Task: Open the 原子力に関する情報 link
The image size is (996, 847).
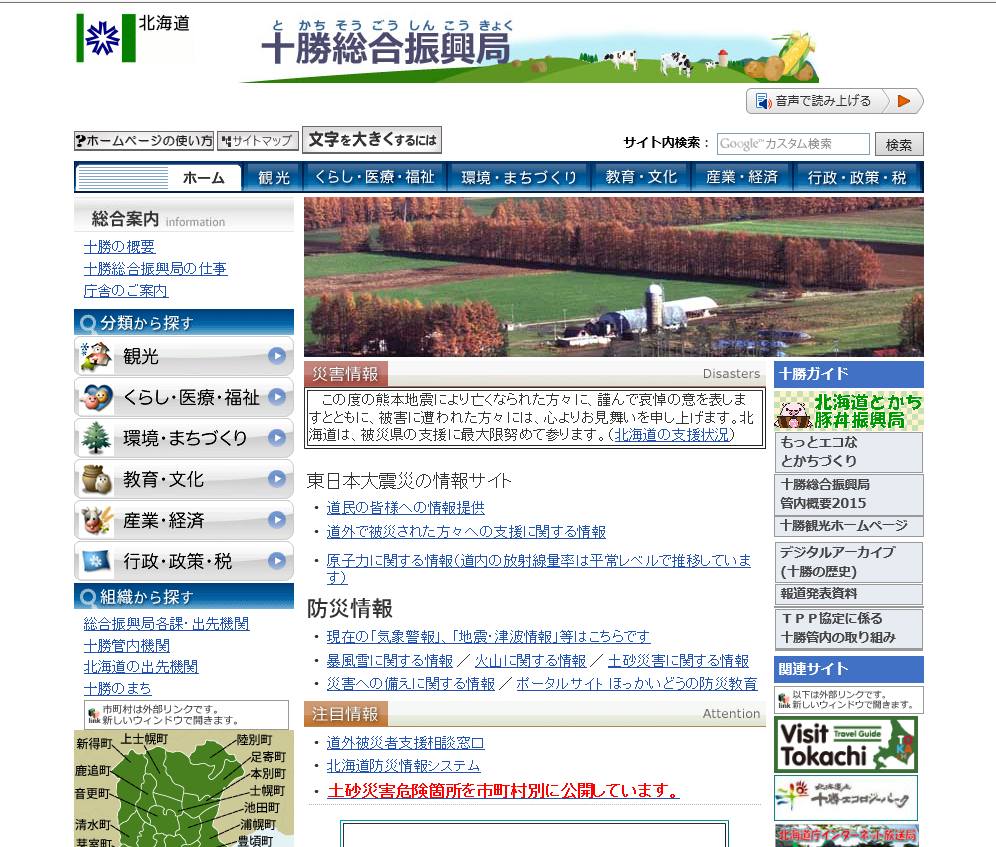Action: tap(539, 569)
